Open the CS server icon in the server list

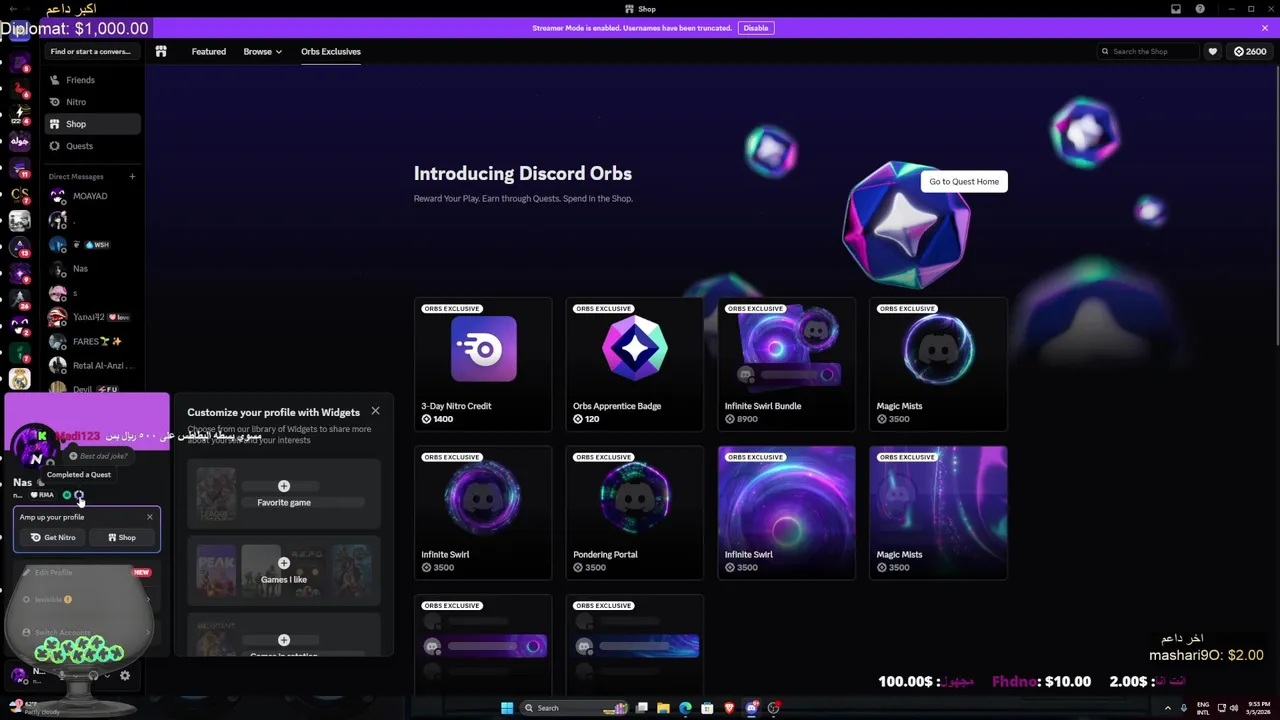pos(20,194)
